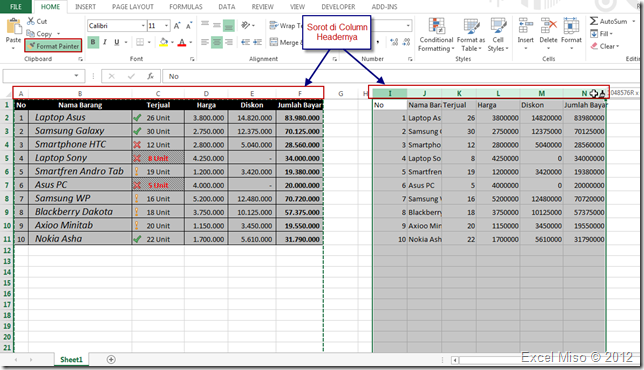Switch to DEVELOPER tab
This screenshot has height=370, width=644.
click(338, 7)
